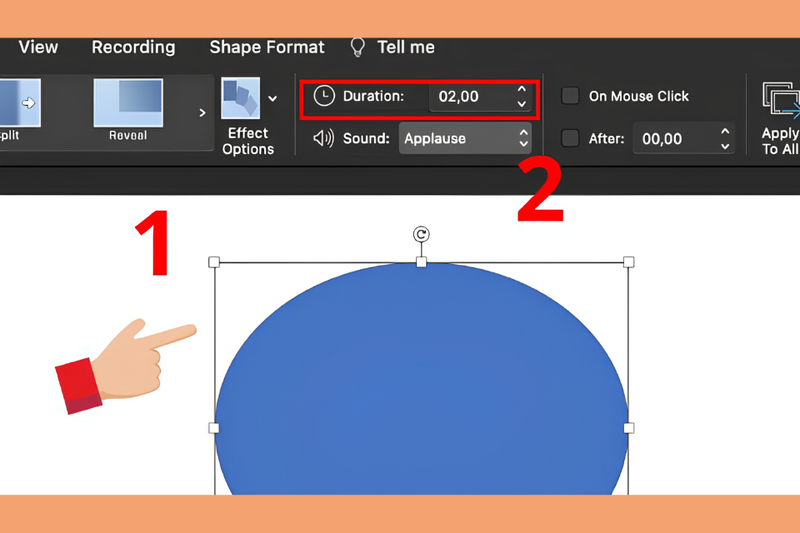Click the top-right resize handle of ellipse
The height and width of the screenshot is (533, 800).
tap(629, 262)
